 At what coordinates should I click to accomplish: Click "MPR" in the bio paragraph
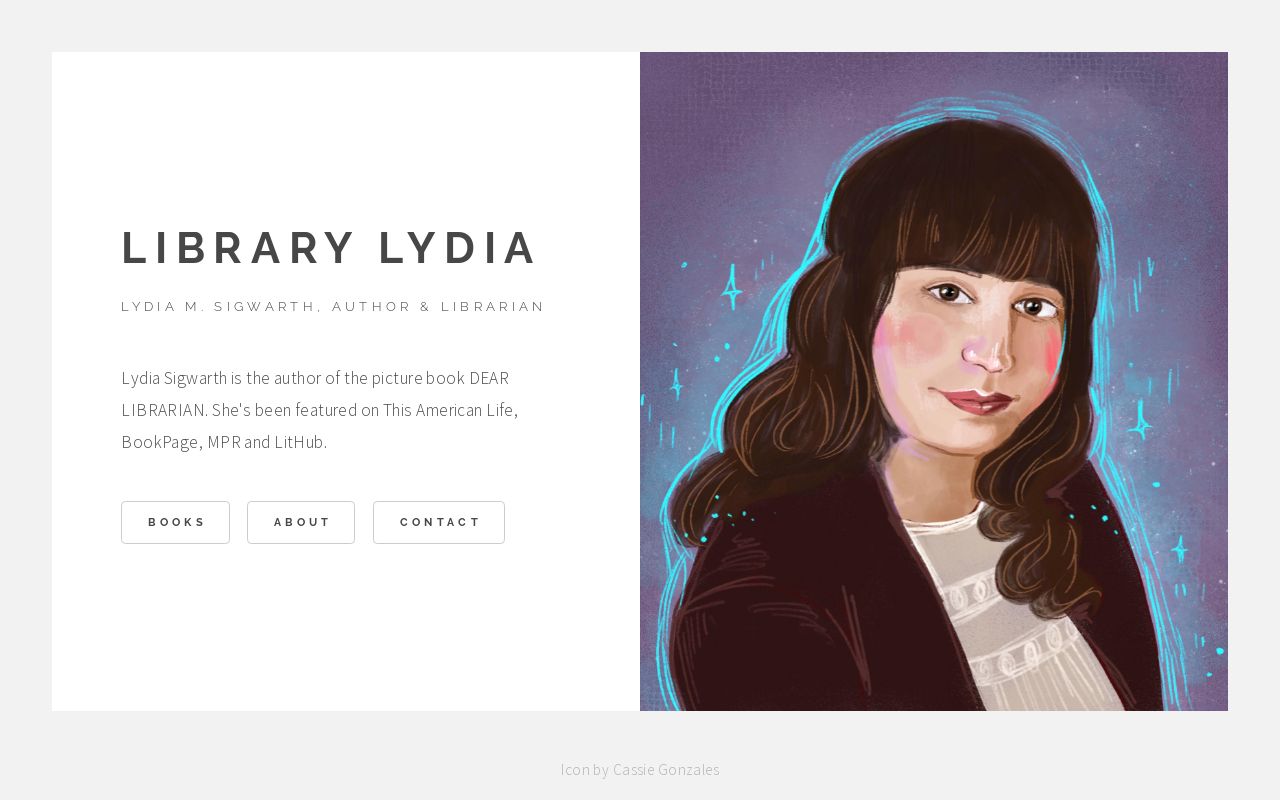coord(224,442)
